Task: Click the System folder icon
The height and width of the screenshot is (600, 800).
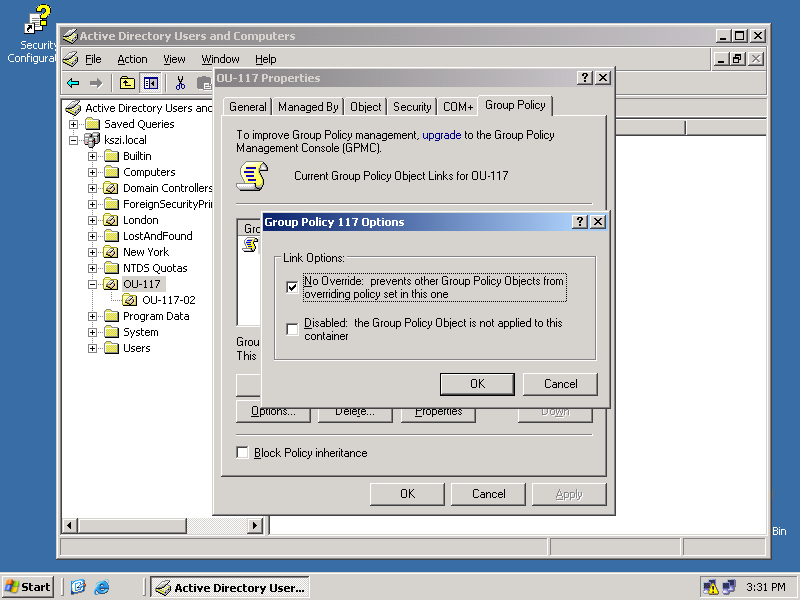Action: (111, 332)
